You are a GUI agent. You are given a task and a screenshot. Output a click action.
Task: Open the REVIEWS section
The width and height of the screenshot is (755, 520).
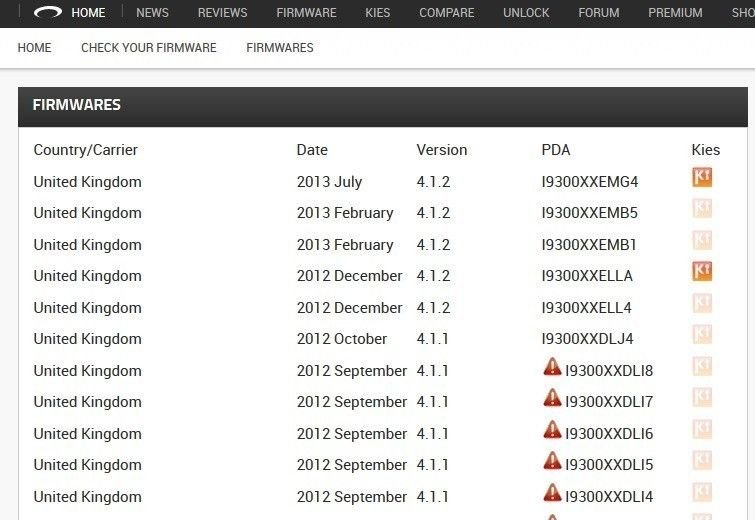(x=222, y=13)
